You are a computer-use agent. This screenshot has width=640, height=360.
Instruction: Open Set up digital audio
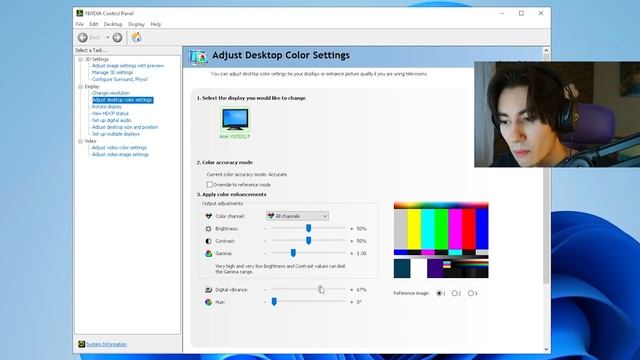tap(111, 120)
